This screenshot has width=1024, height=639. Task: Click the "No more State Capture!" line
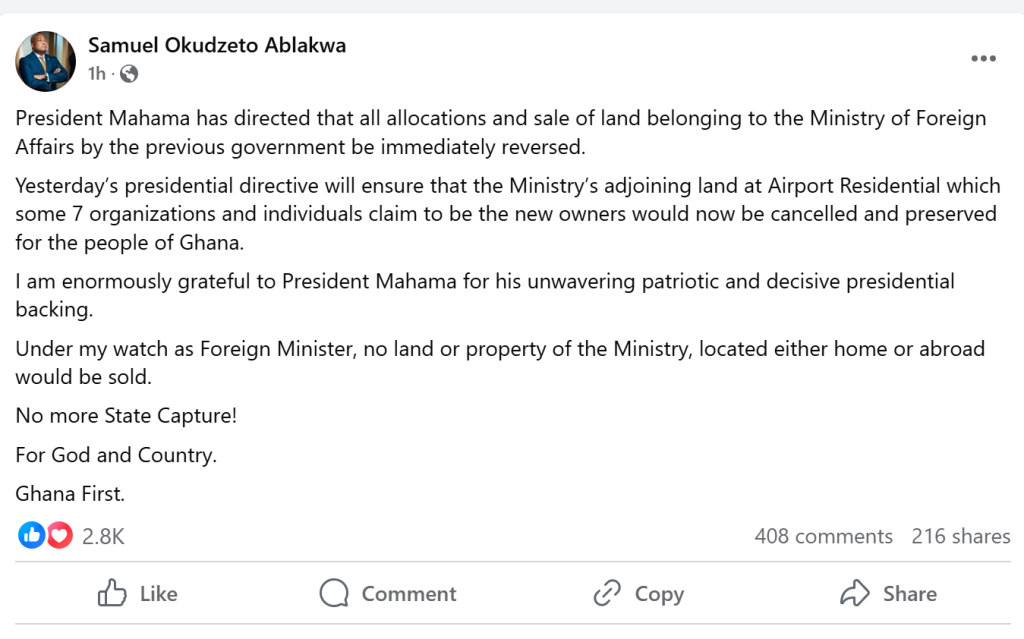(126, 416)
